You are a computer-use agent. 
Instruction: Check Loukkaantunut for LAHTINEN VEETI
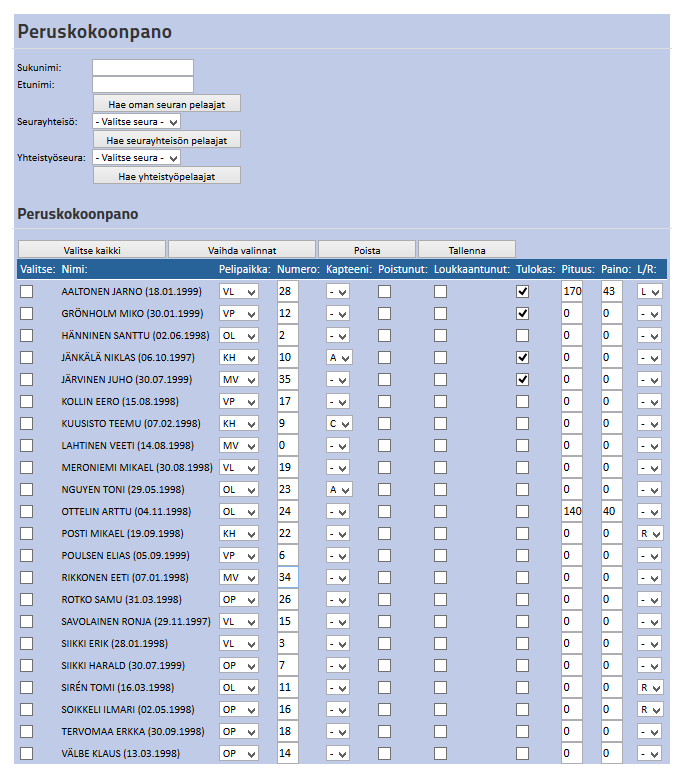(x=440, y=445)
